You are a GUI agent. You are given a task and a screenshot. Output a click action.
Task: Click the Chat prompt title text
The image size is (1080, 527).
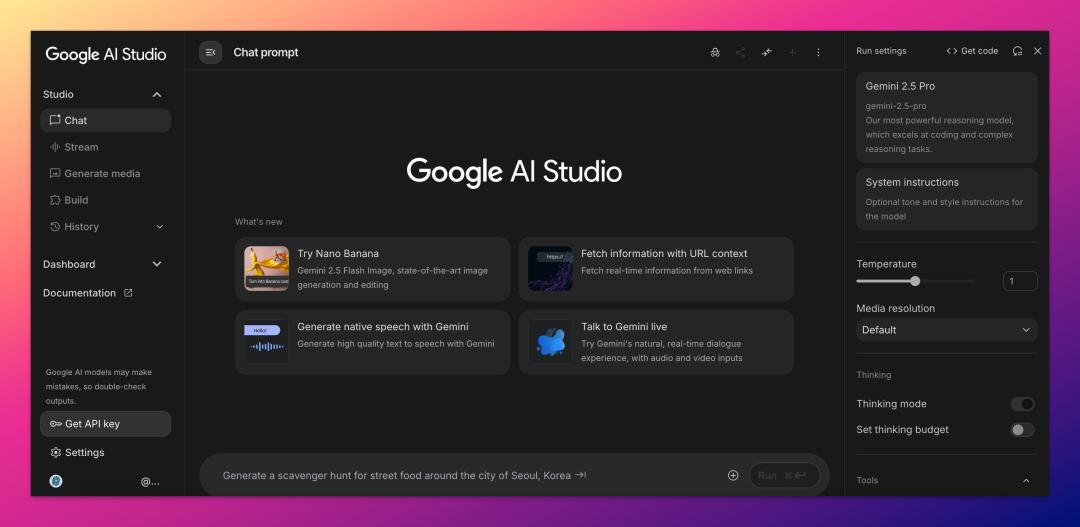[266, 52]
